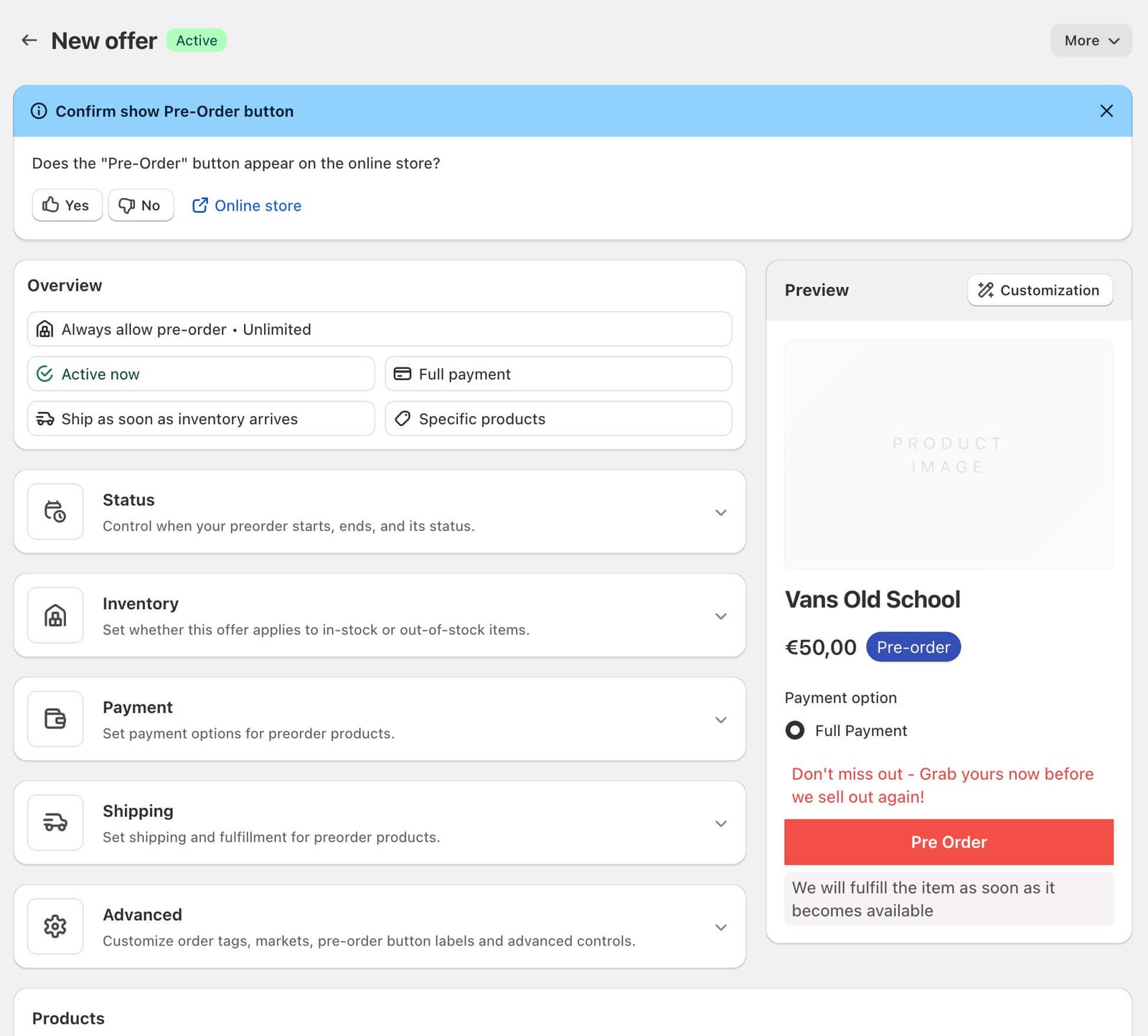Click the Full payment overview chip
The height and width of the screenshot is (1036, 1148).
click(x=558, y=374)
